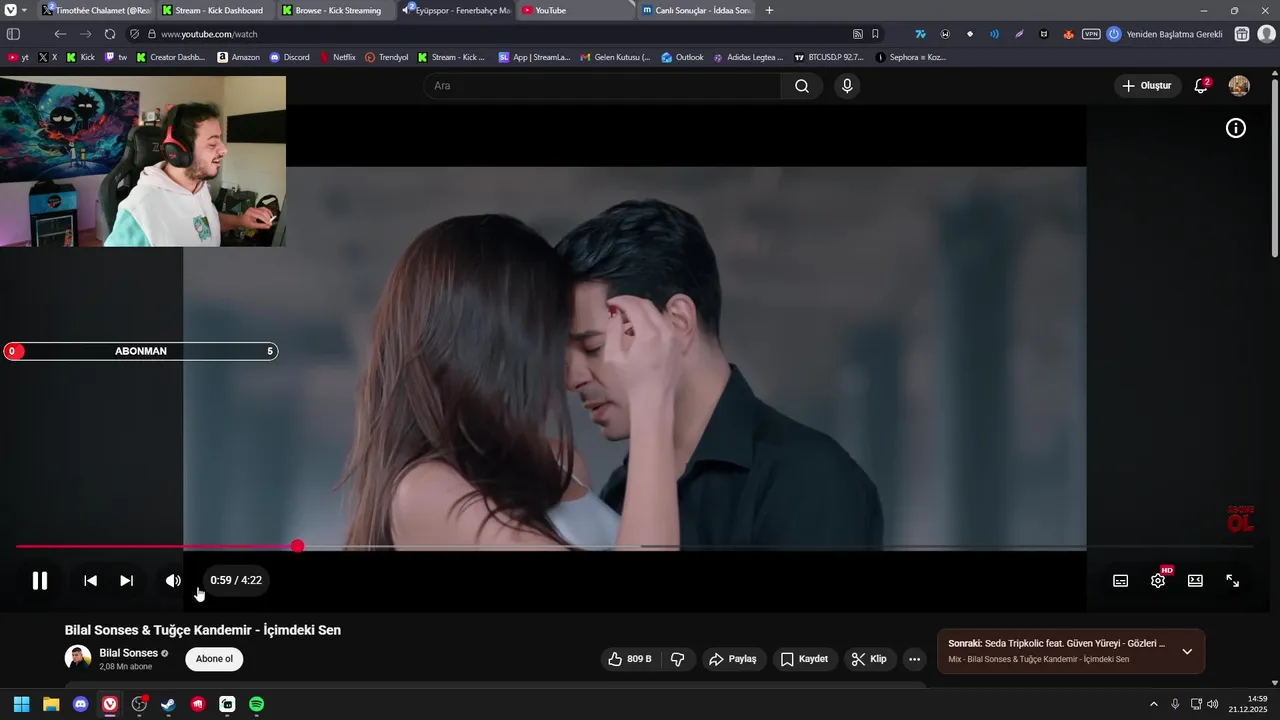Mute the video volume

tap(173, 580)
